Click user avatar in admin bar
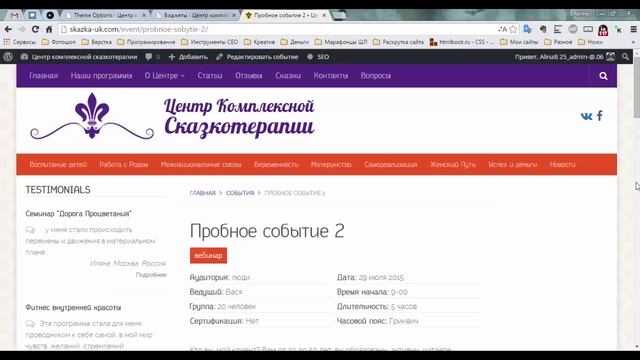 (610, 57)
